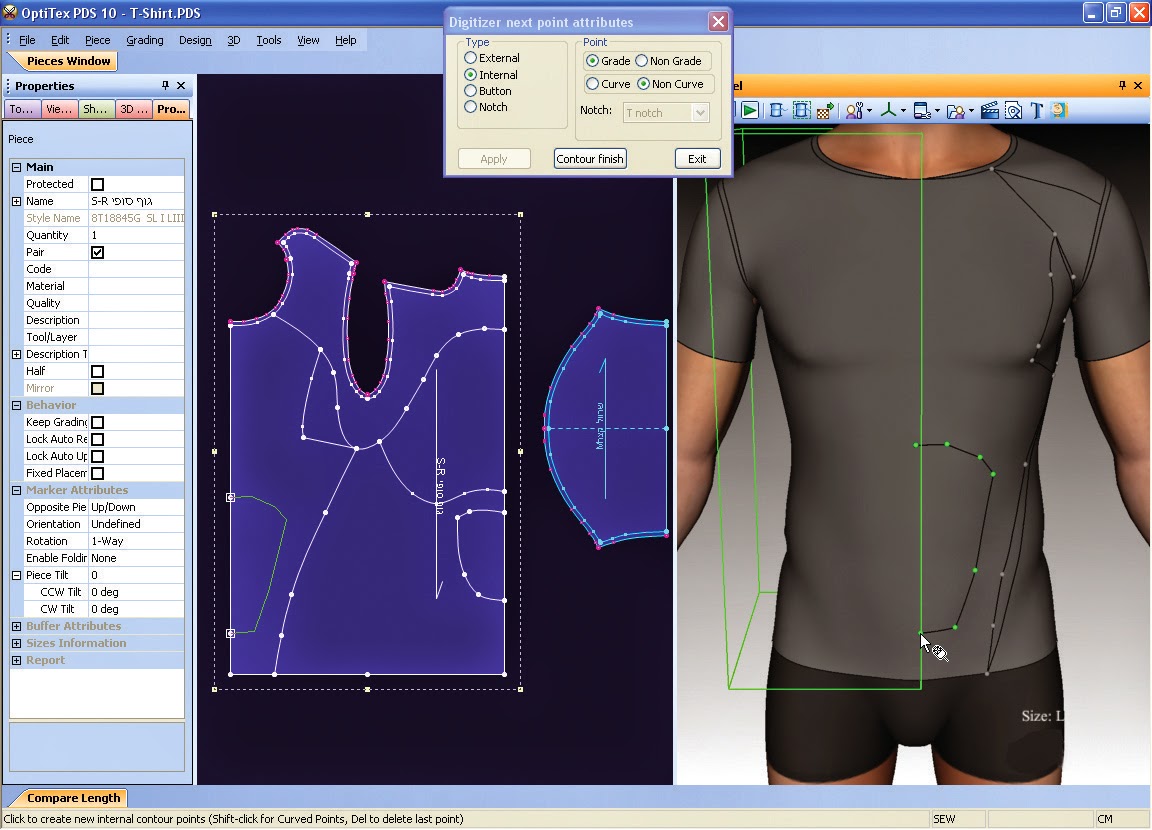Image resolution: width=1152 pixels, height=830 pixels.
Task: Click the Rotation value 1-Way
Action: pos(136,541)
